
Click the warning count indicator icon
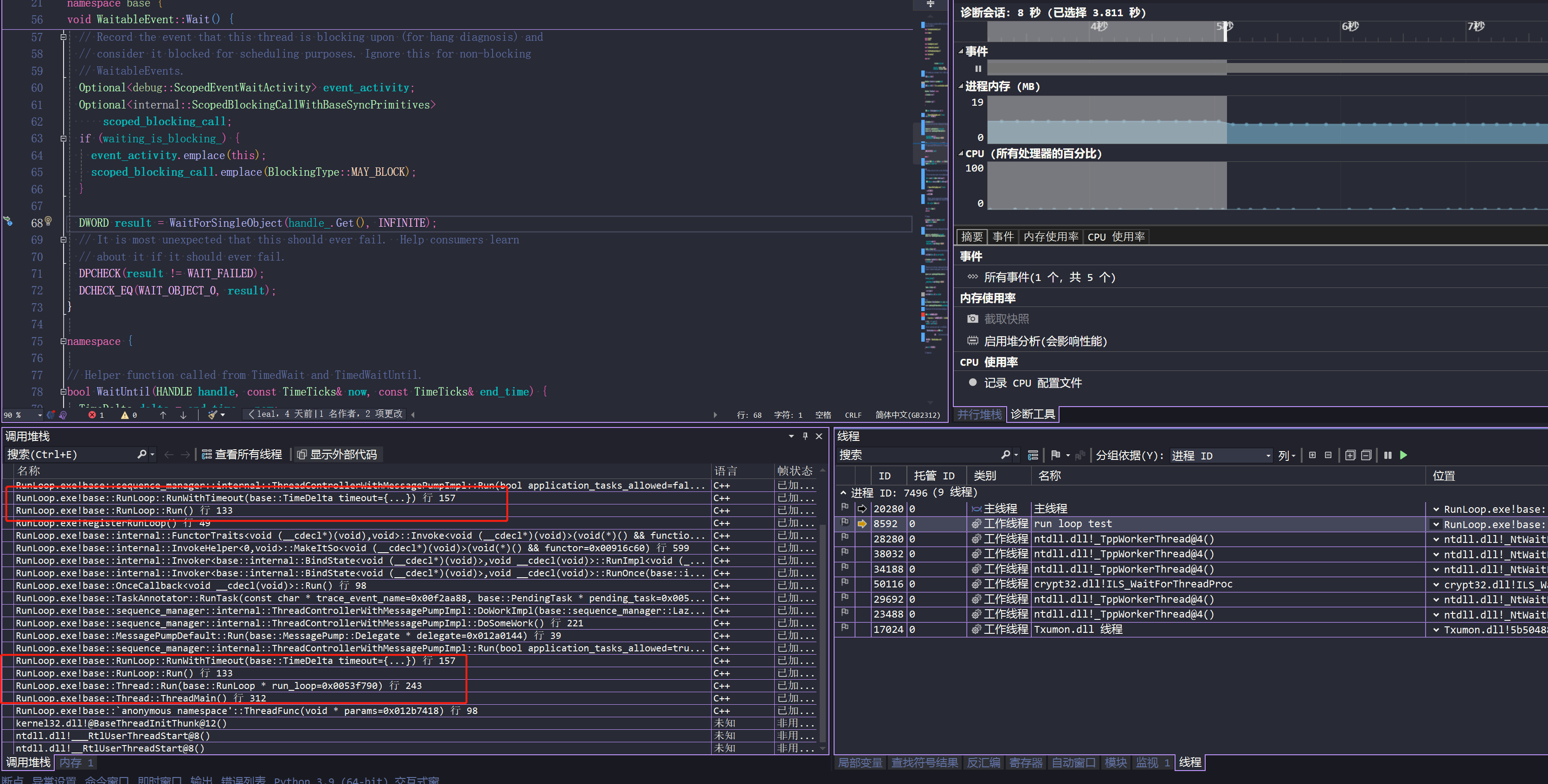click(125, 414)
